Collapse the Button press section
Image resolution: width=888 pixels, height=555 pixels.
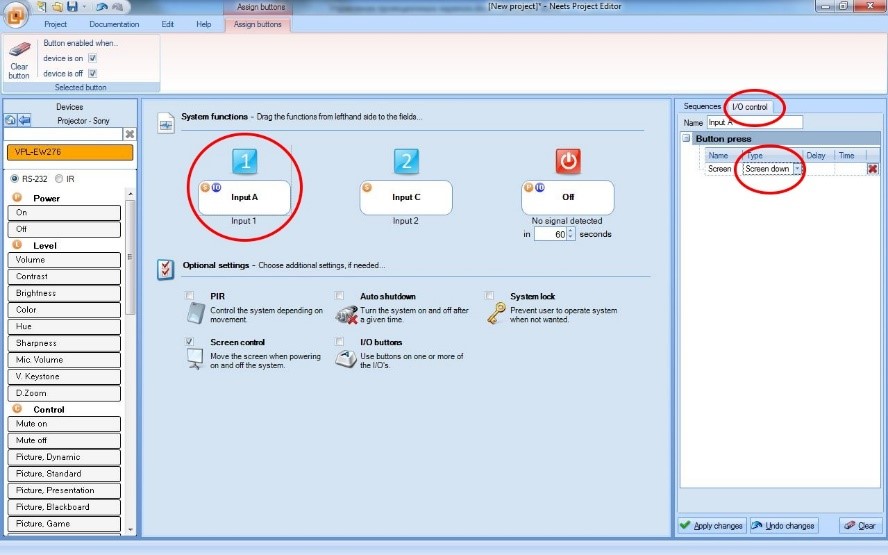pyautogui.click(x=686, y=138)
